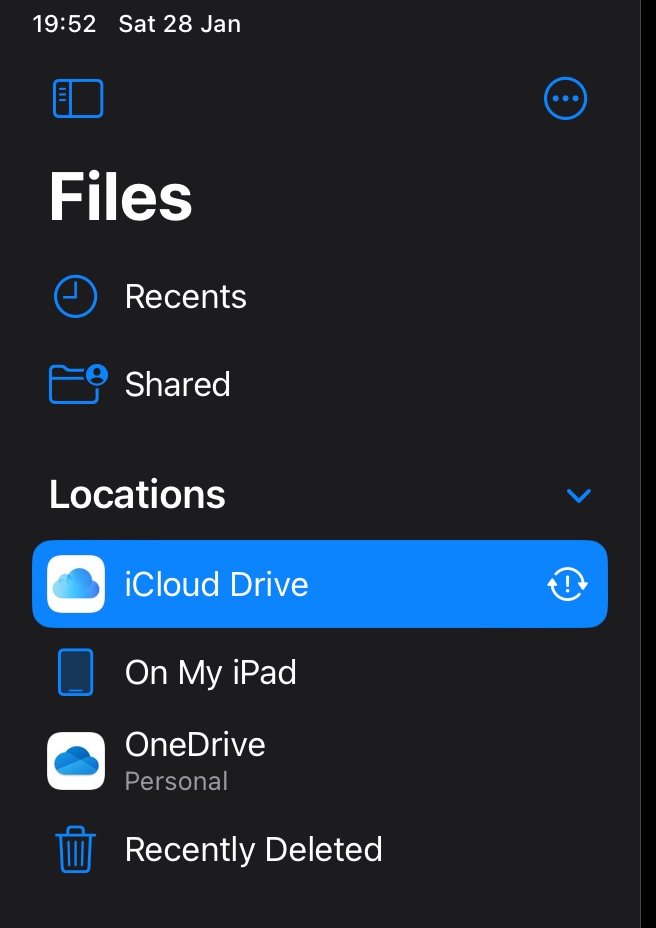656x928 pixels.
Task: Collapse the Locations section chevron
Action: 578,495
